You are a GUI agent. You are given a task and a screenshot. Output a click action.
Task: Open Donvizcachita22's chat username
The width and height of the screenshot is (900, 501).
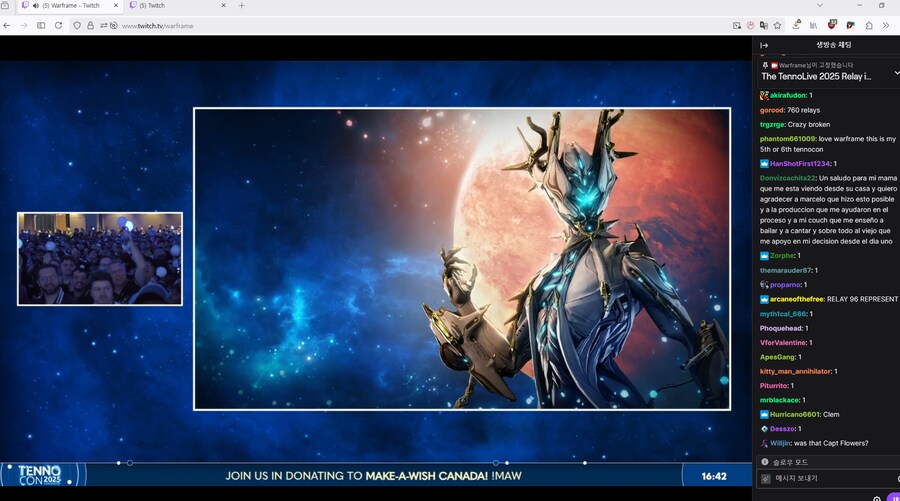point(788,178)
